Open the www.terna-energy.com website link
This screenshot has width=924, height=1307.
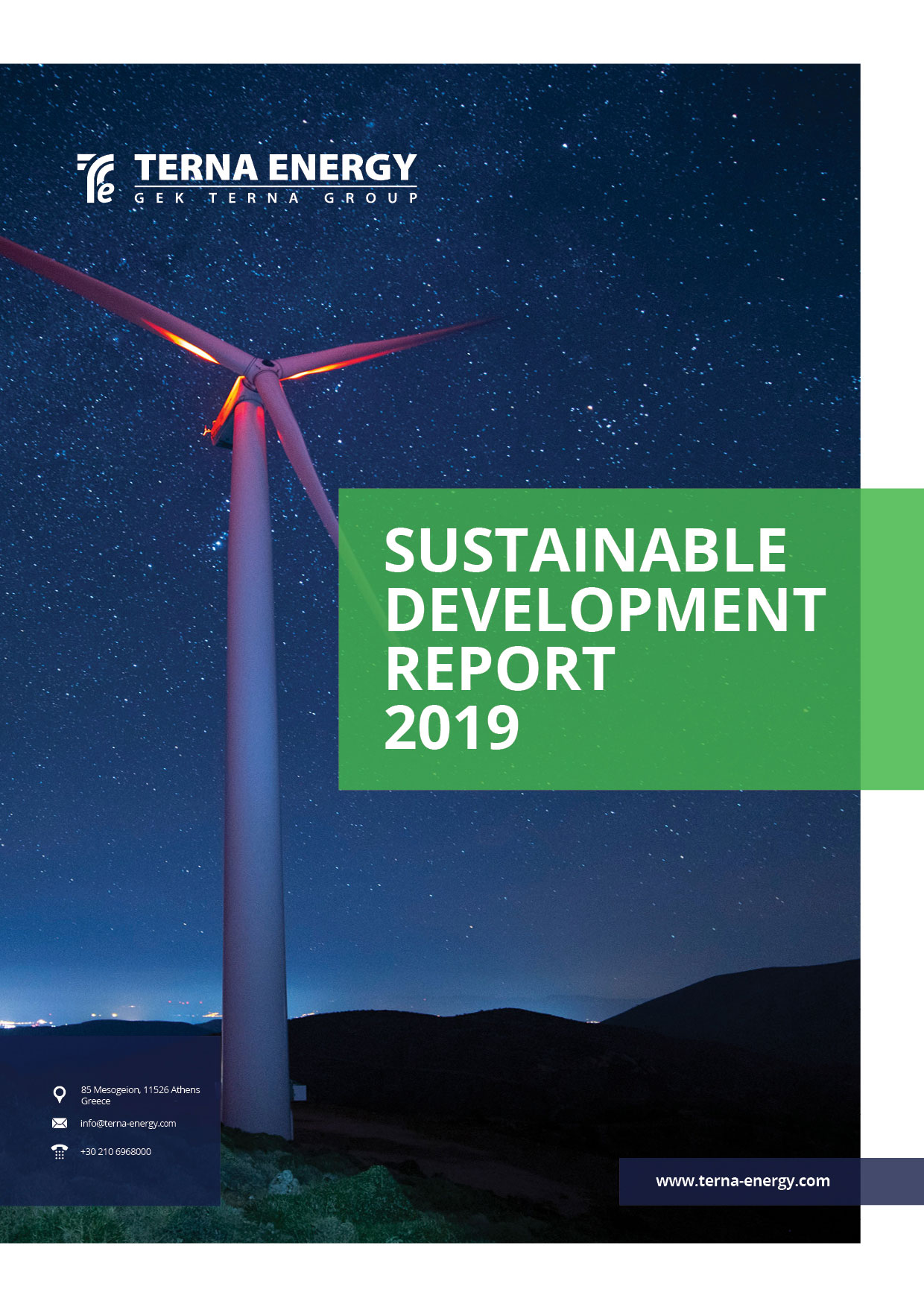pos(743,1181)
